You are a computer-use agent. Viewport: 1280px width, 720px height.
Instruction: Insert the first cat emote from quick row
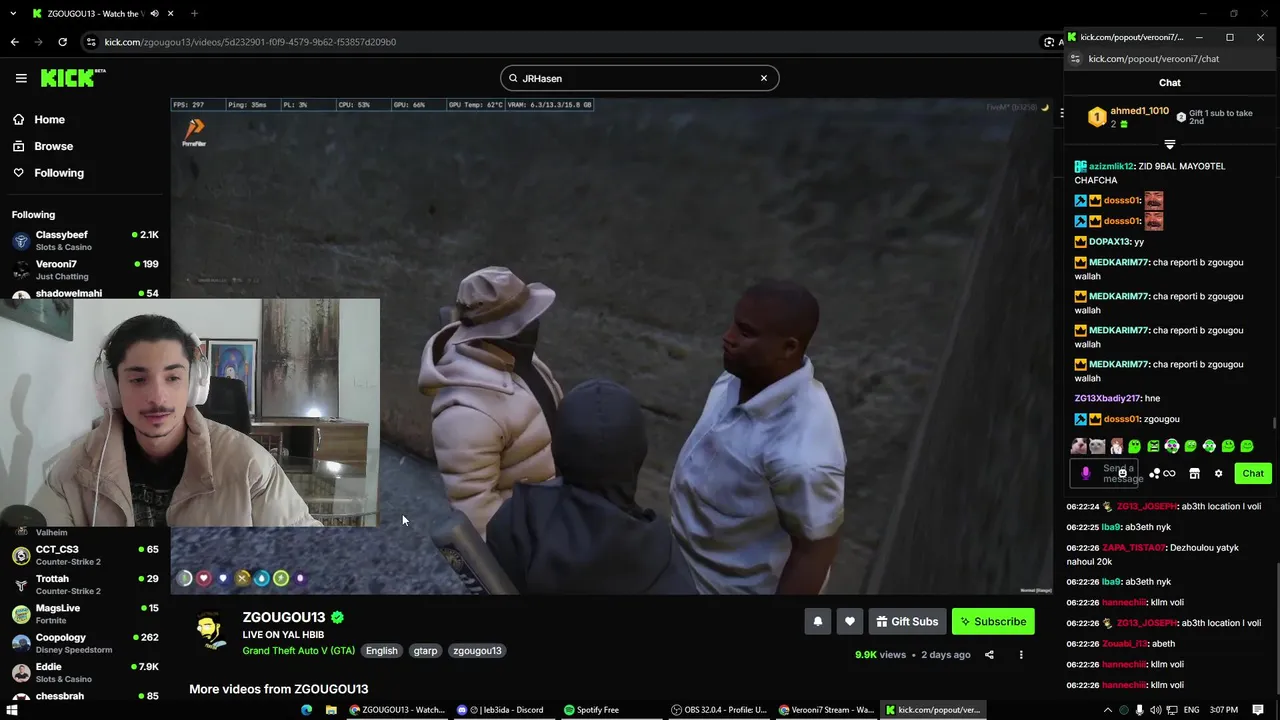[x=1079, y=446]
